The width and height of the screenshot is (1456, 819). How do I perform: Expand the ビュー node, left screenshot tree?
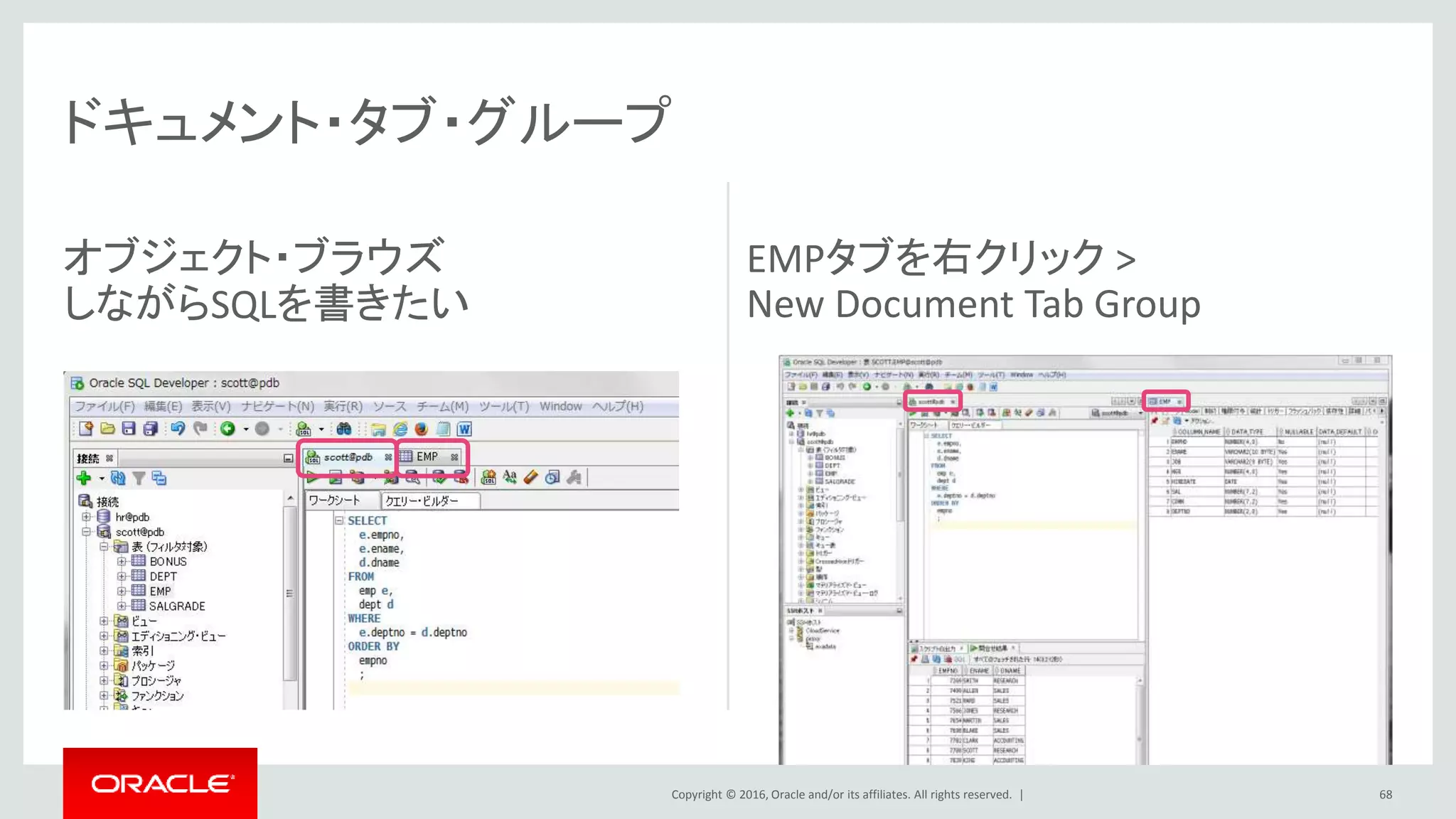[104, 621]
